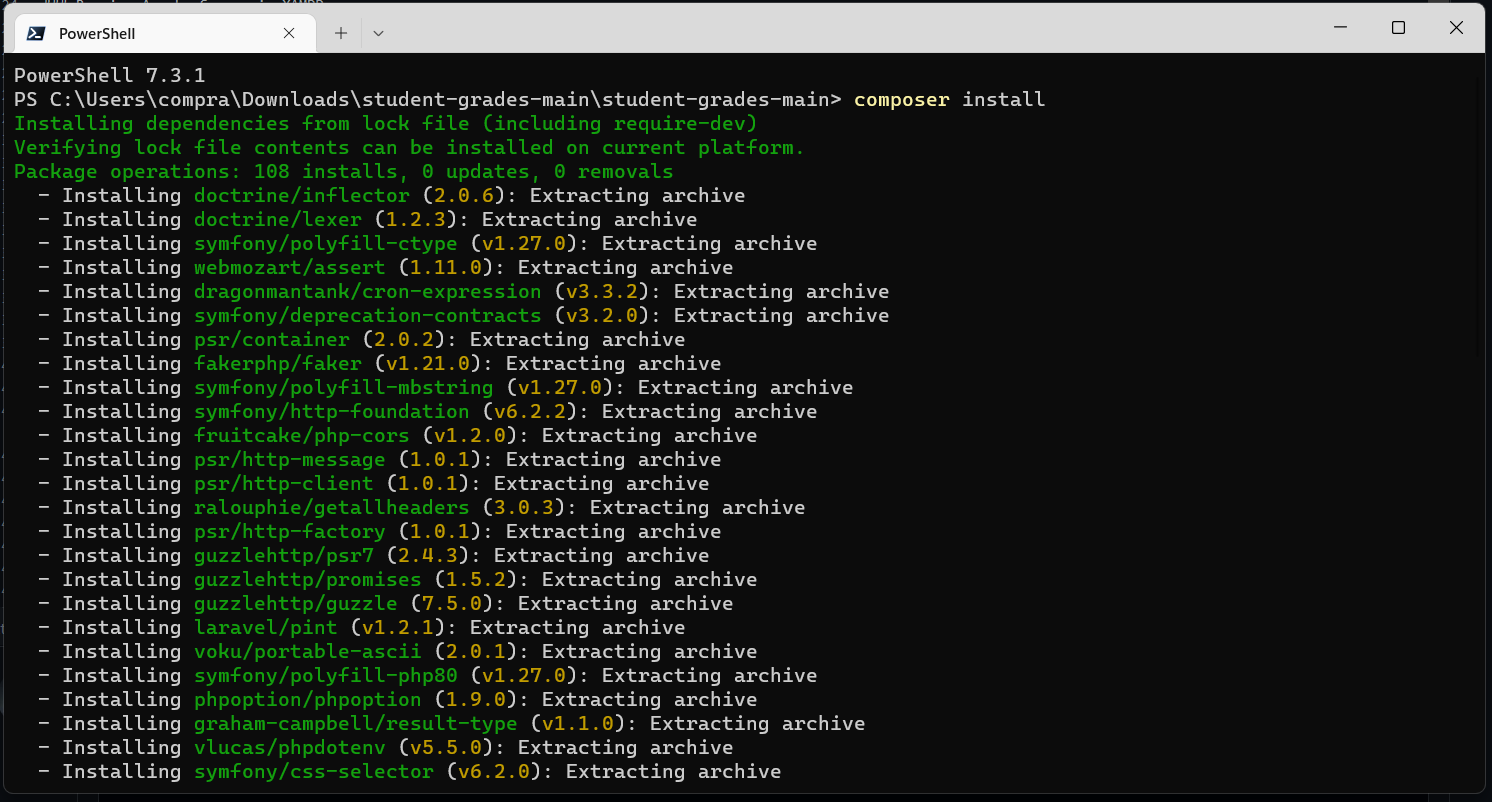Open the new tab profile dropdown
Image resolution: width=1492 pixels, height=802 pixels.
pyautogui.click(x=378, y=33)
